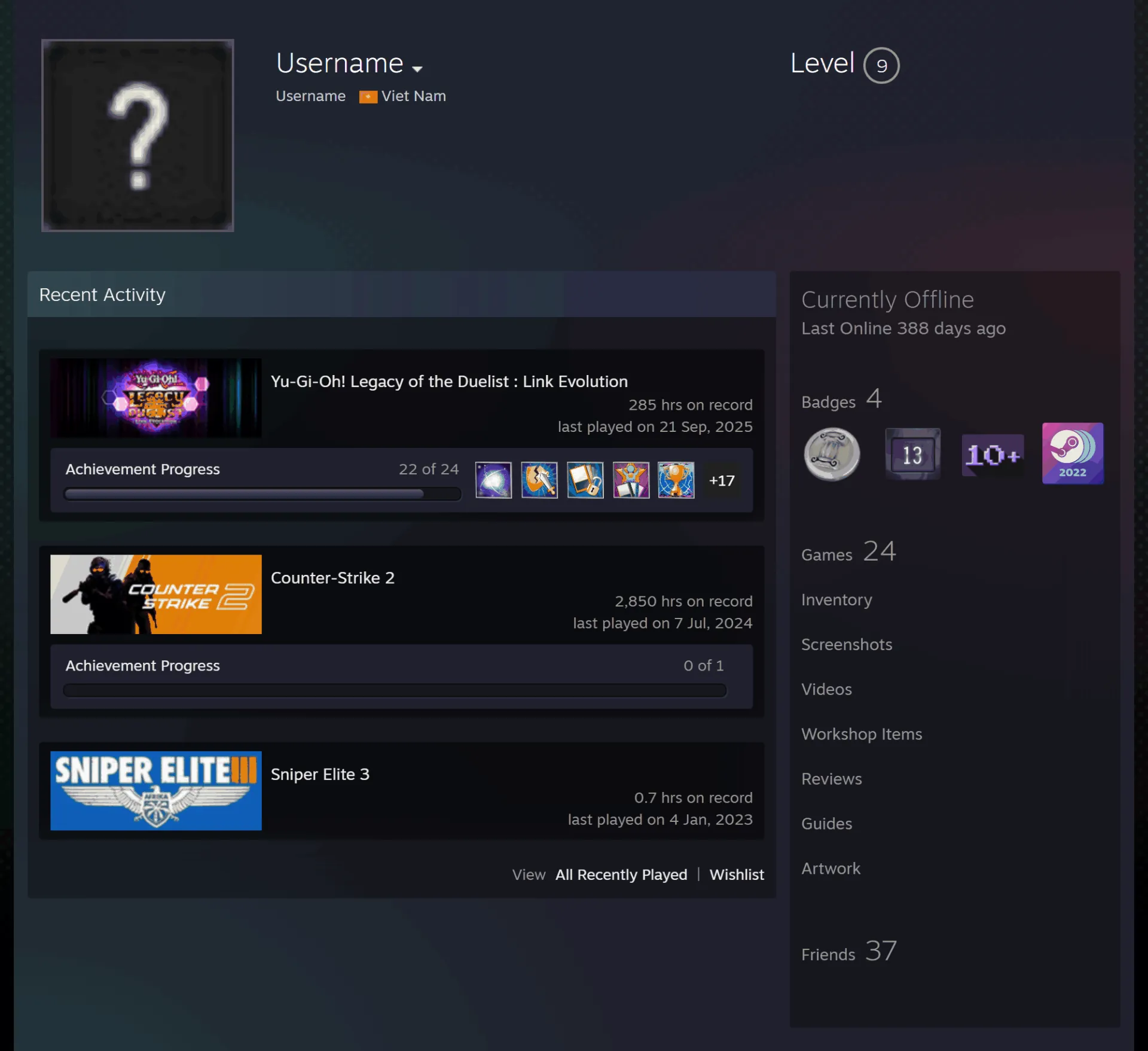Viewport: 1148px width, 1051px height.
Task: Open the Games 24 link
Action: coord(848,552)
